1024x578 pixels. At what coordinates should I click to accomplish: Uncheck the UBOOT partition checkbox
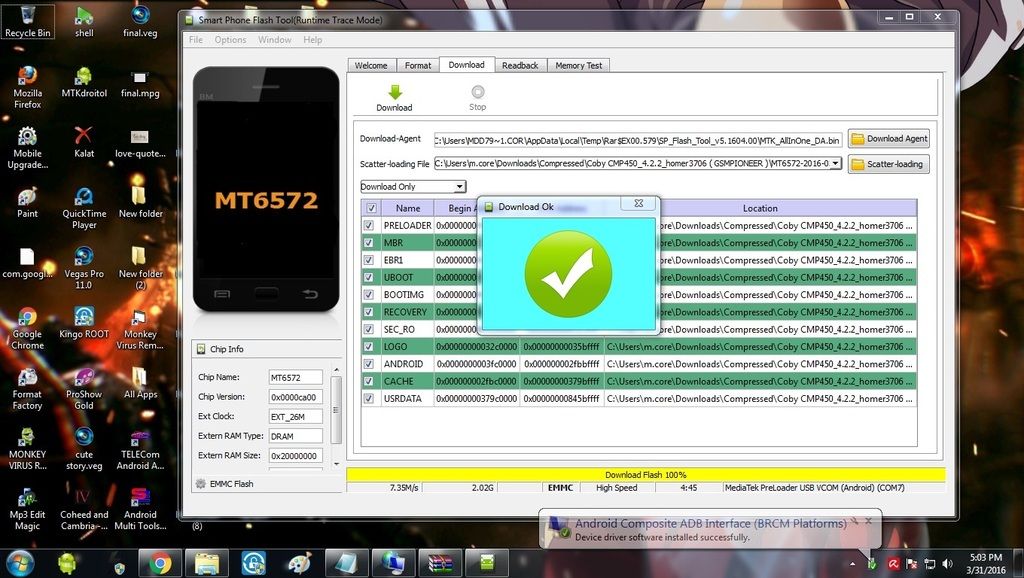pyautogui.click(x=369, y=278)
